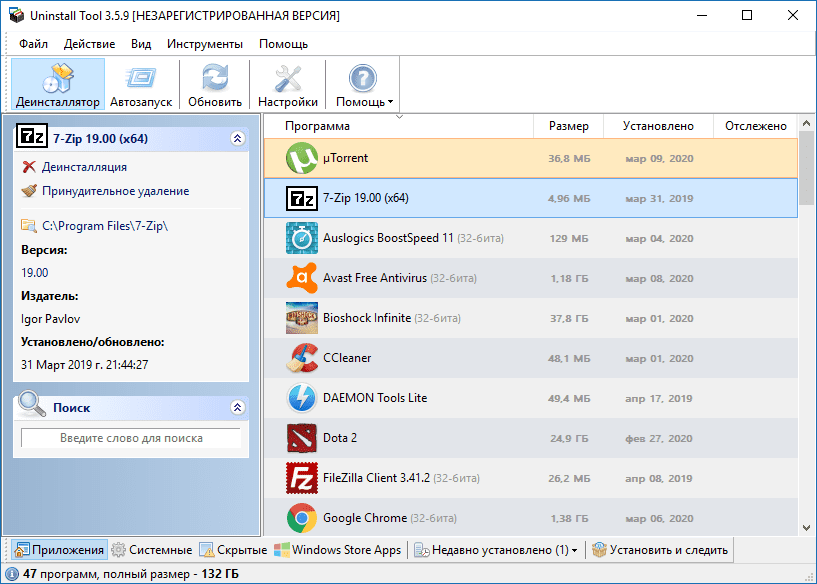Click the Uninstall Tool title bar icon
817x584 pixels.
[x=16, y=15]
